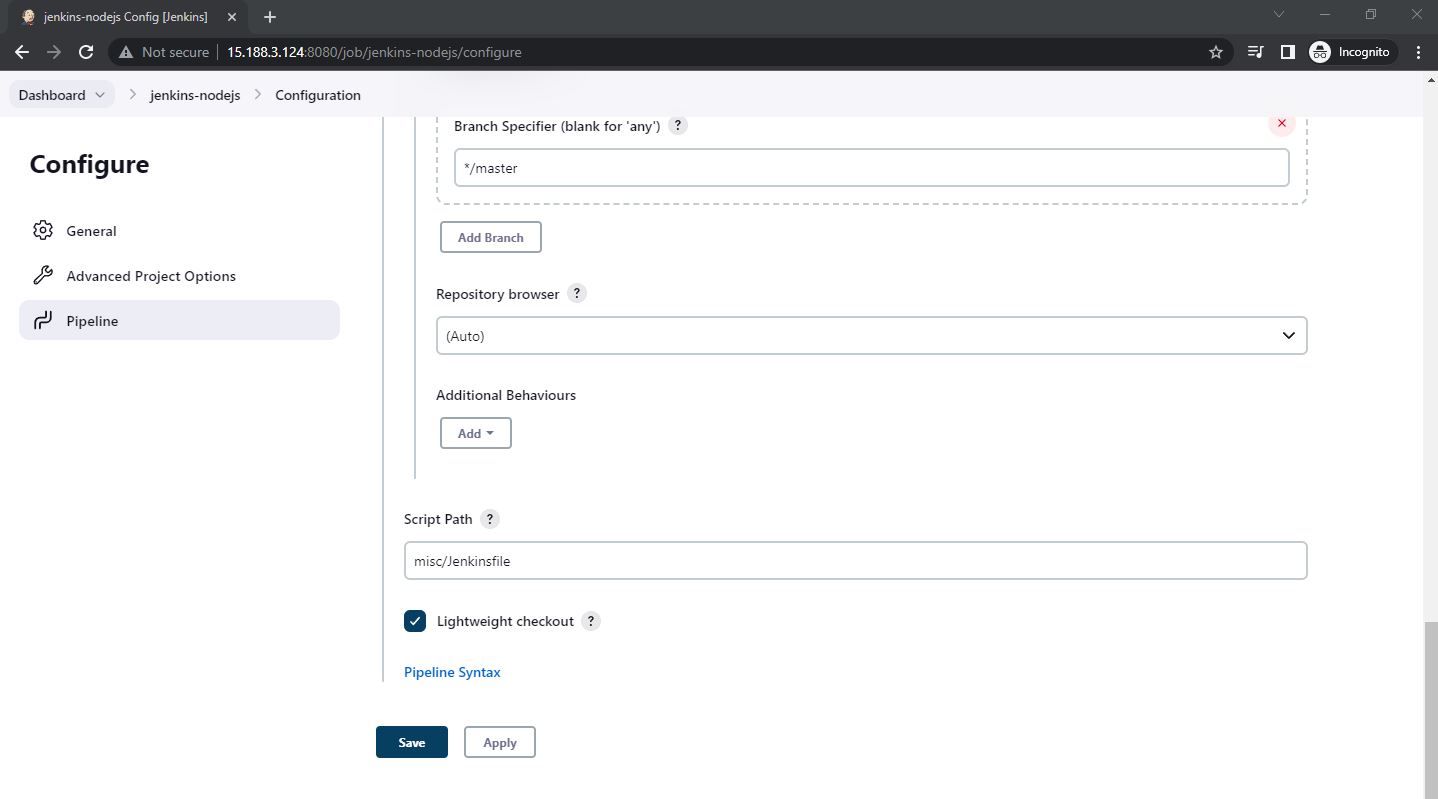Bookmark this page with star icon
Screen dimensions: 1438x799
(1216, 52)
